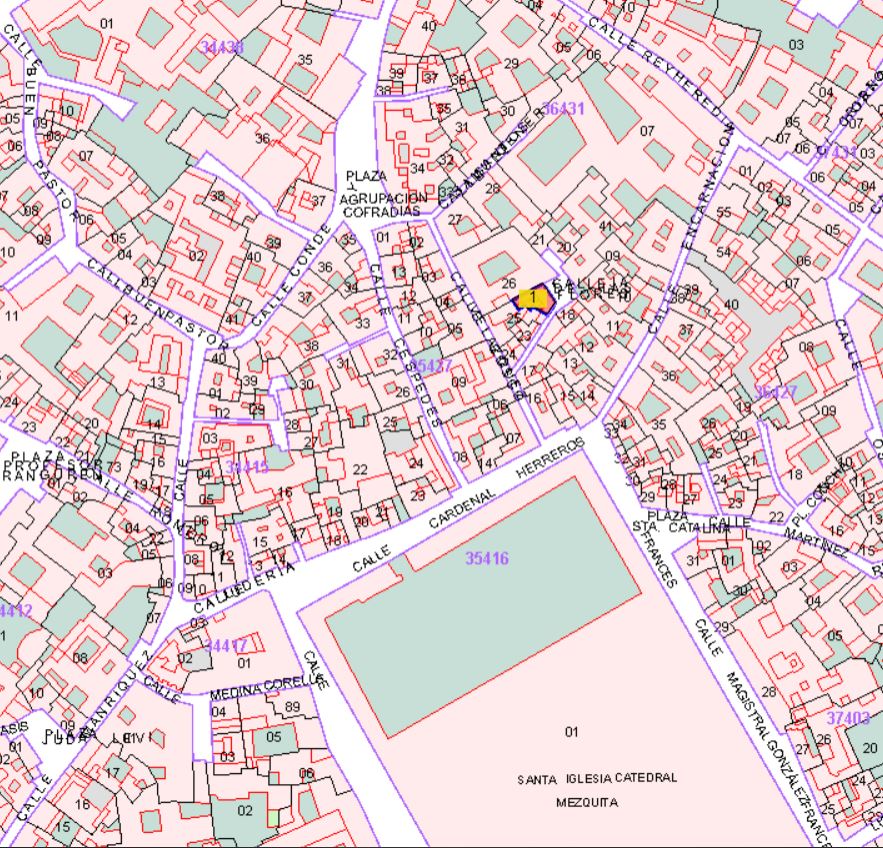883x848 pixels.
Task: Click block number 34417 label
Action: coord(226,646)
